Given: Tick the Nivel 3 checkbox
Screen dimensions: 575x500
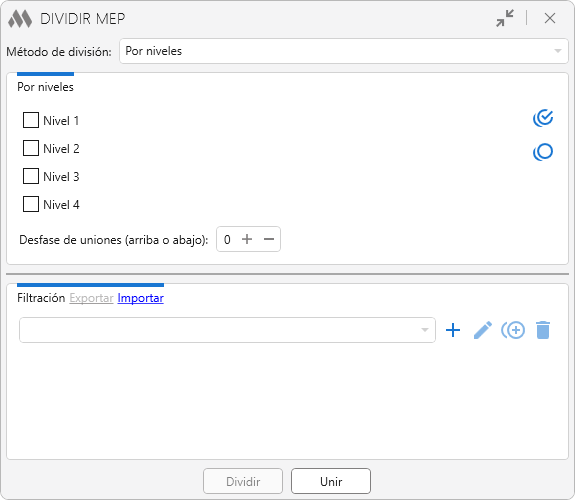Looking at the screenshot, I should click(31, 176).
